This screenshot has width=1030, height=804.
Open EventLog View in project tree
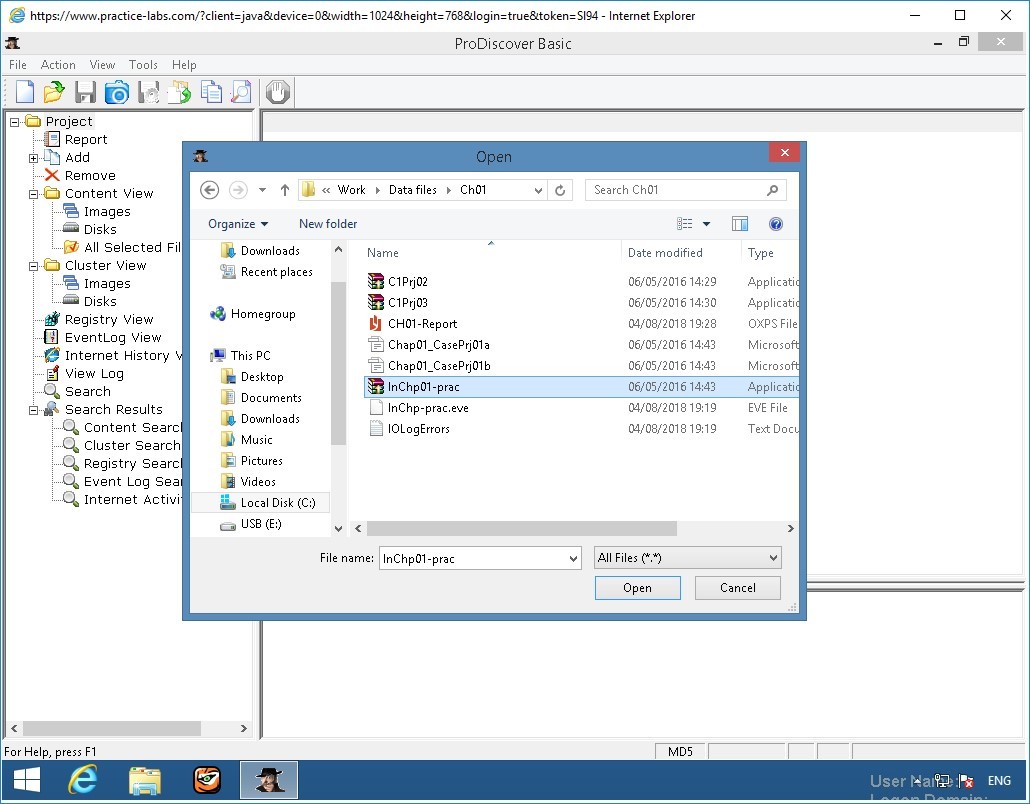[x=113, y=337]
